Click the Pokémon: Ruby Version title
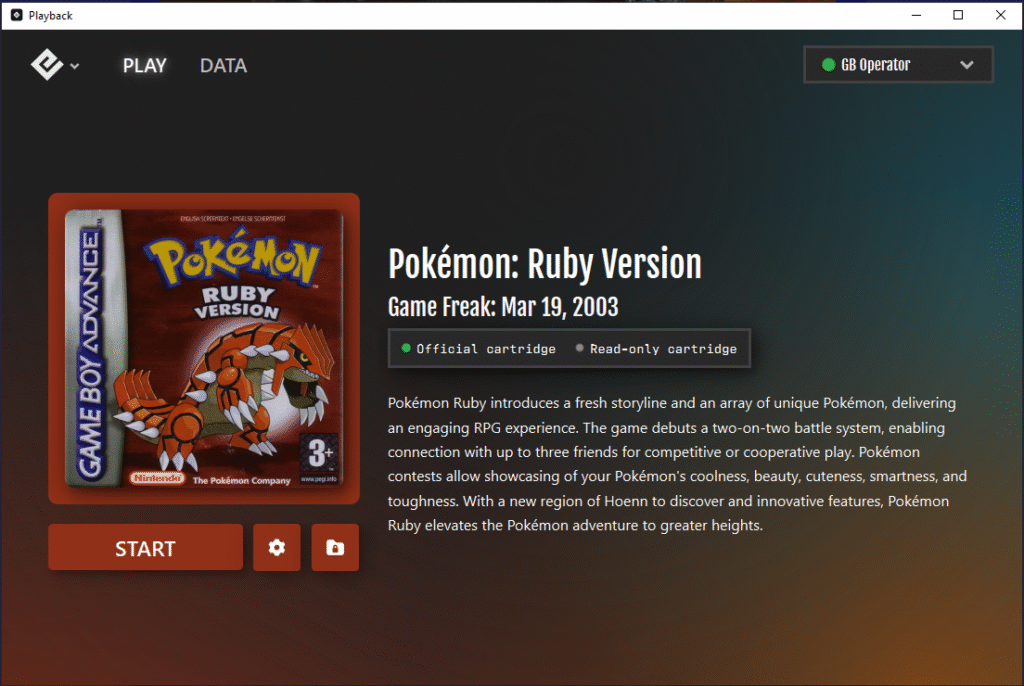Viewport: 1024px width, 686px height. 545,263
